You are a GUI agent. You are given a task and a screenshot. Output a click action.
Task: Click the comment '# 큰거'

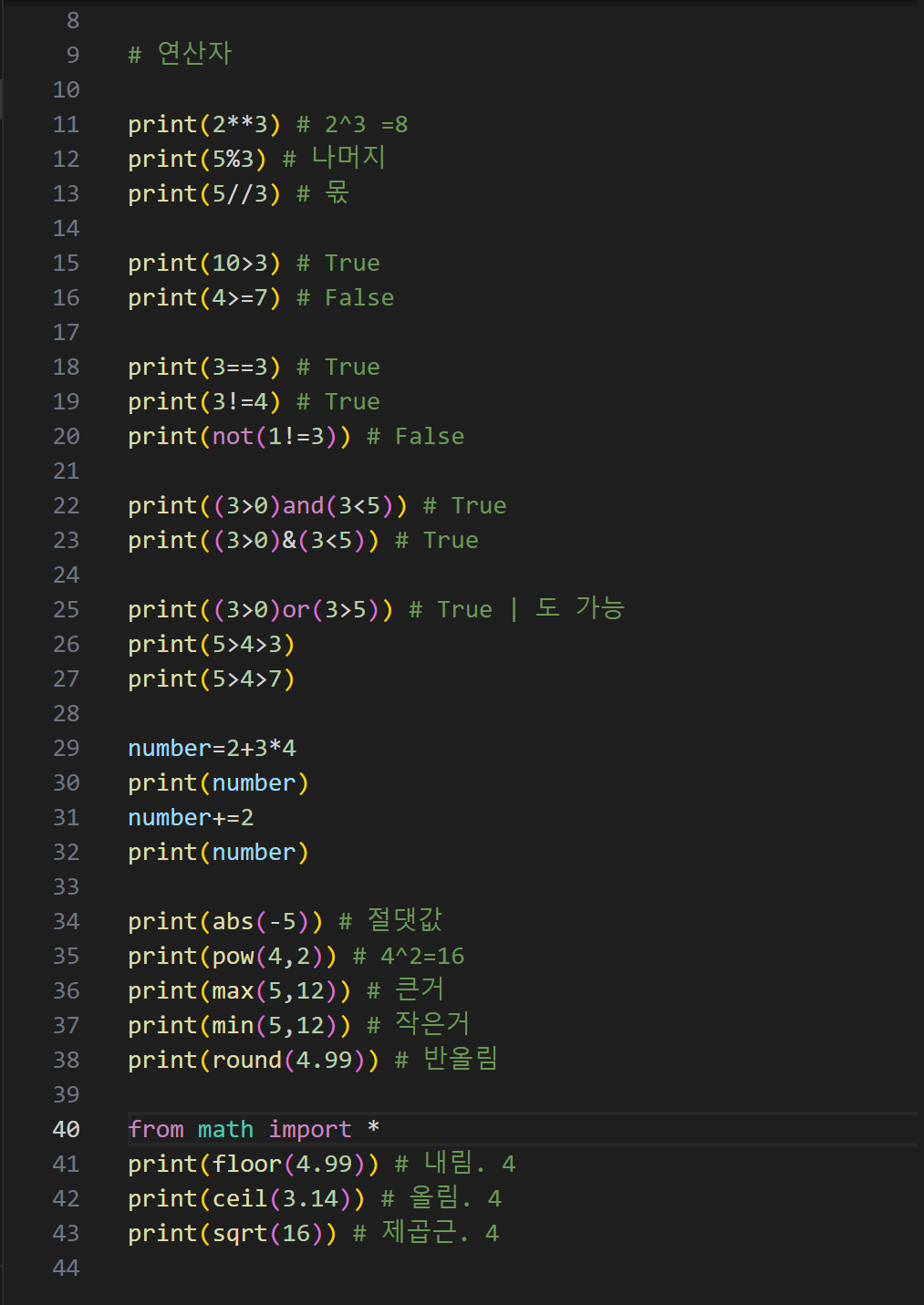tap(405, 989)
